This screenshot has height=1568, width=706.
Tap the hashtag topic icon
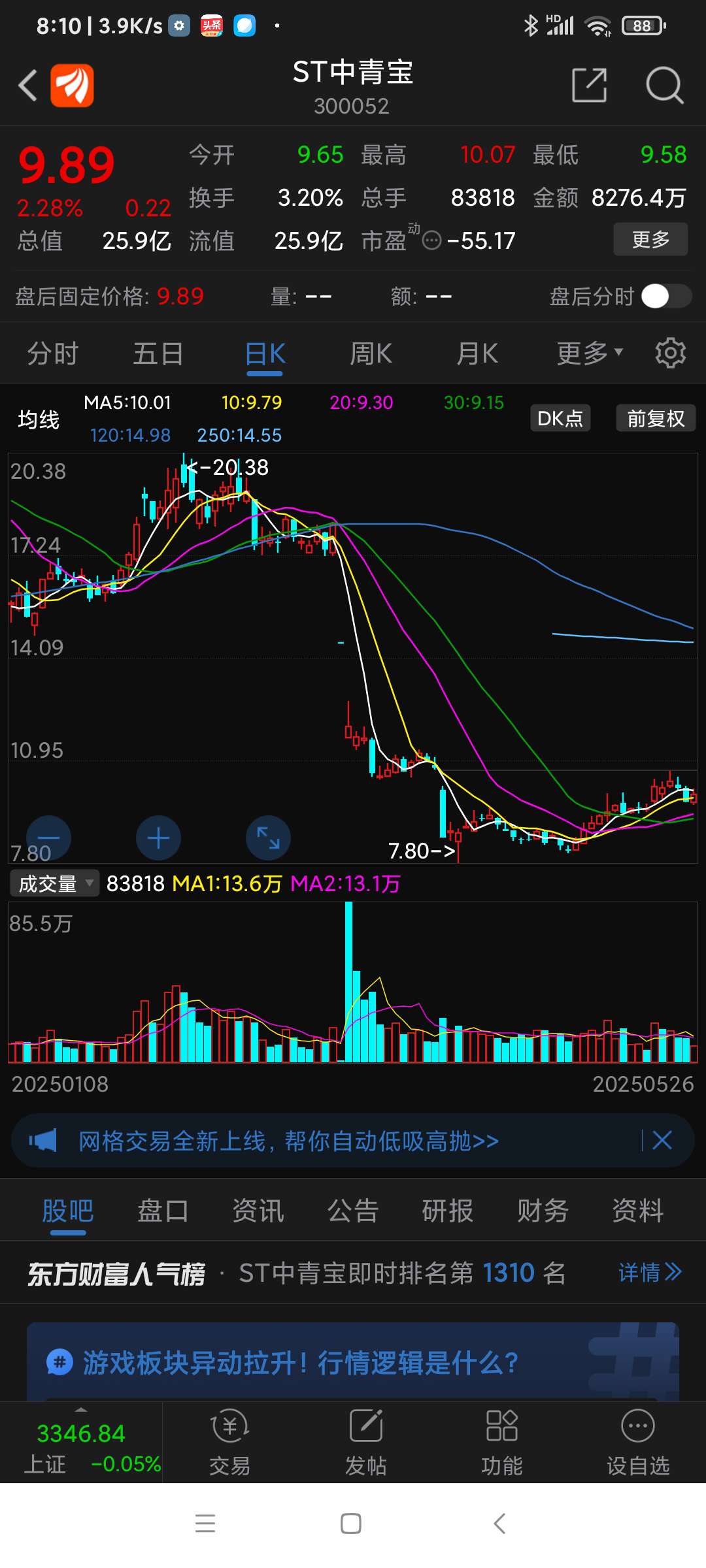pyautogui.click(x=59, y=1363)
